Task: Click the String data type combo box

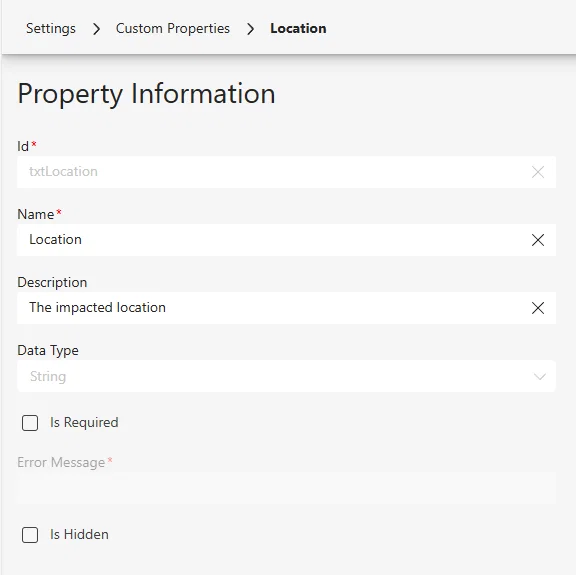Action: tap(287, 376)
